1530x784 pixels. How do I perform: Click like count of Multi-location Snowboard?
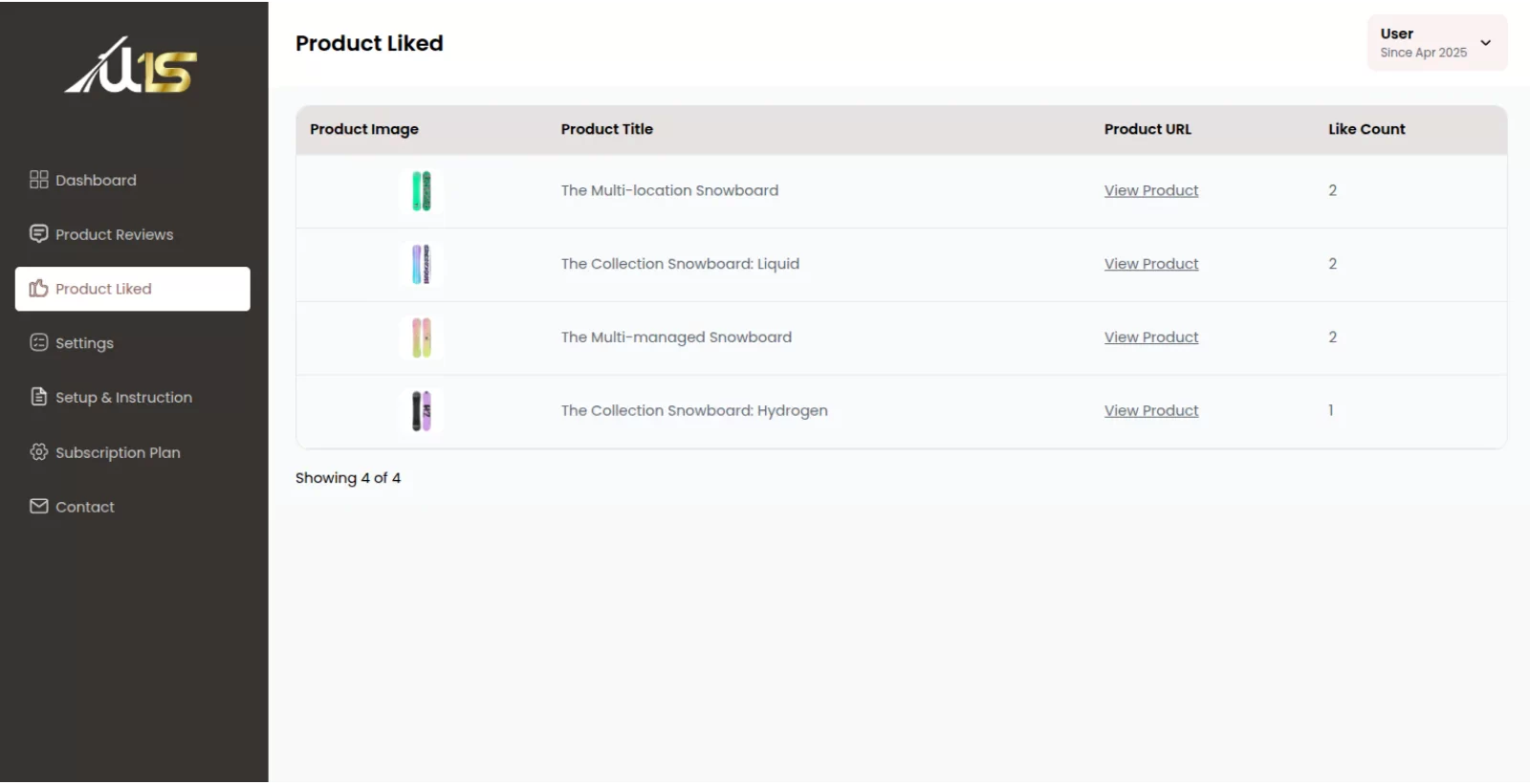pyautogui.click(x=1332, y=190)
